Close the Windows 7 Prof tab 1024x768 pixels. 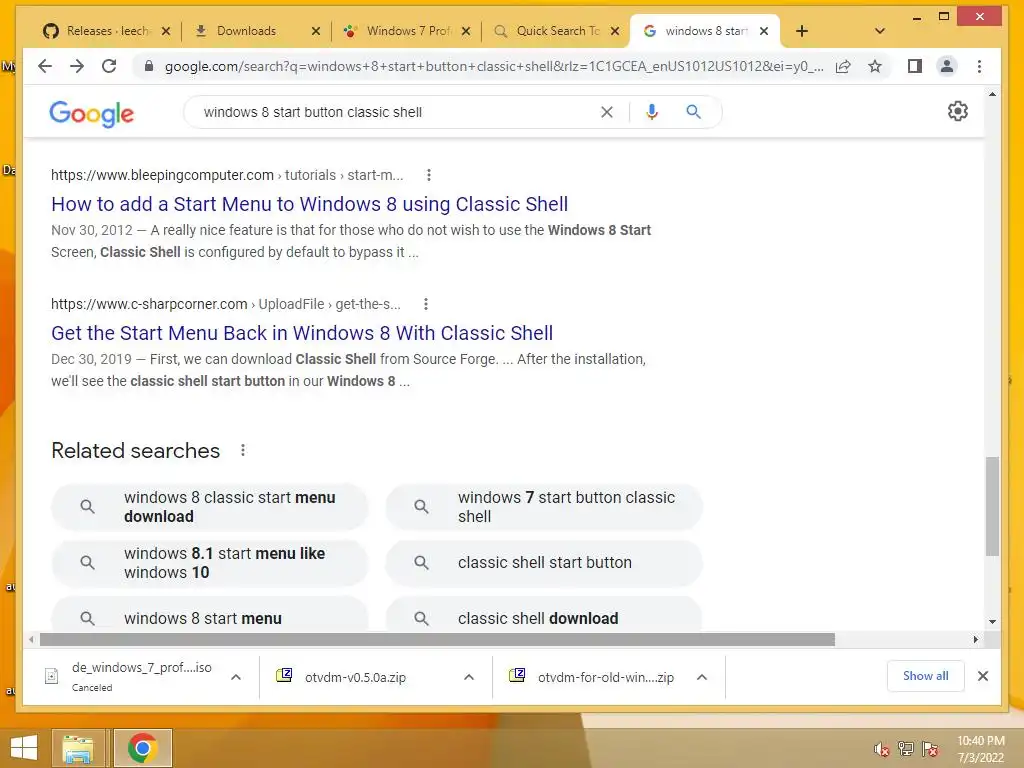tap(466, 31)
